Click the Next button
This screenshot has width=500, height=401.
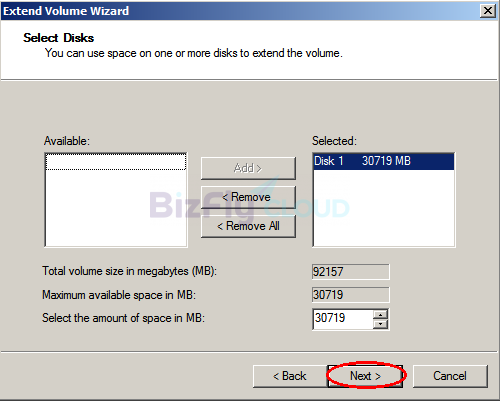tap(365, 376)
